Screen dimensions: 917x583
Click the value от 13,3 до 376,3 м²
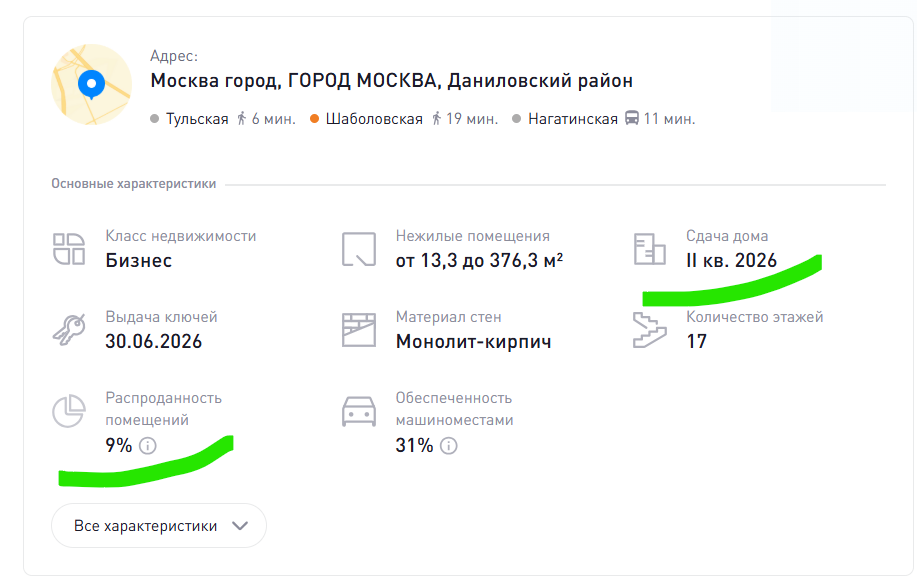click(x=479, y=260)
